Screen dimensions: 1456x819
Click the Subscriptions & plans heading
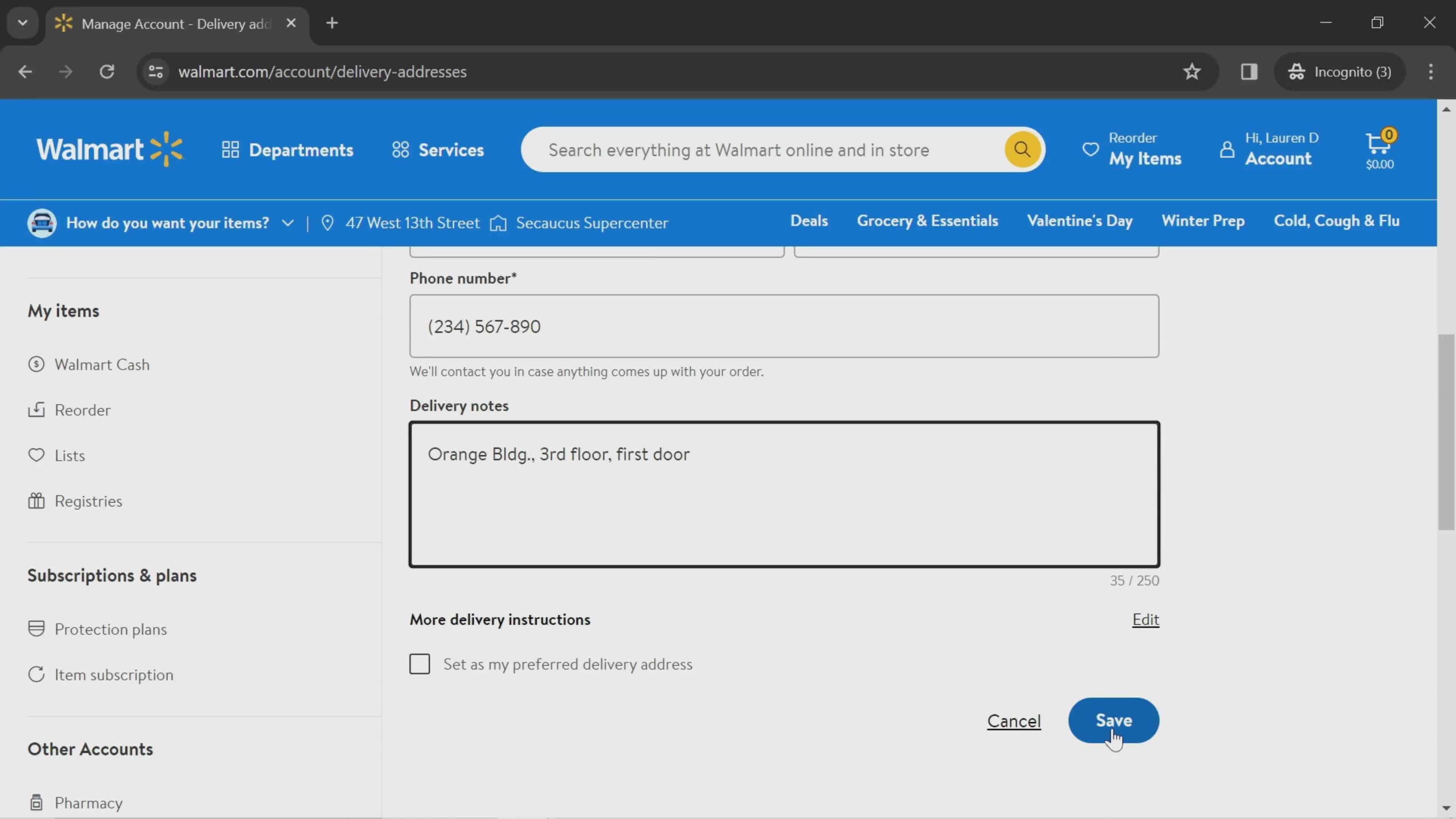click(112, 576)
